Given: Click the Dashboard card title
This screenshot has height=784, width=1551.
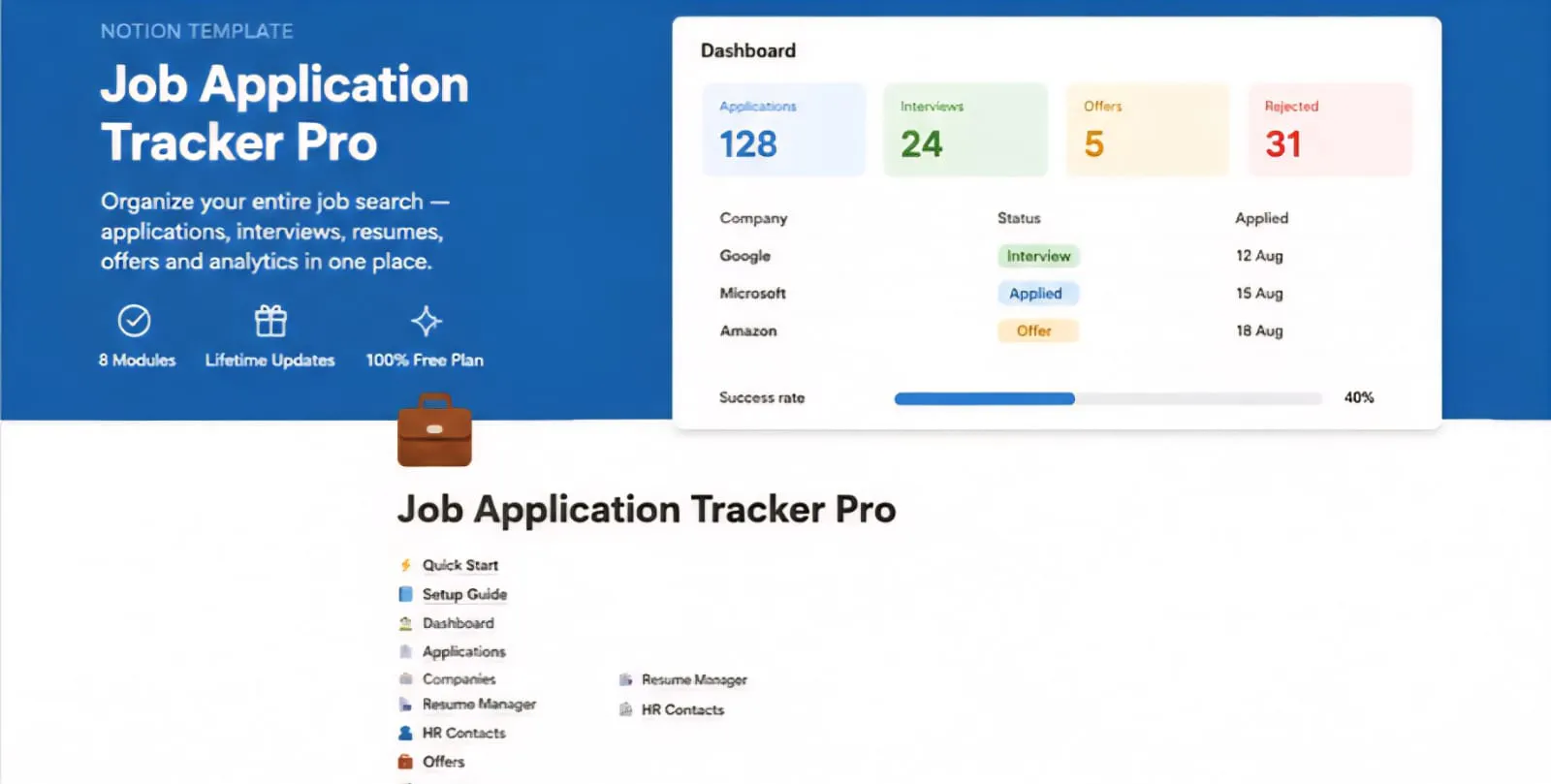Looking at the screenshot, I should point(748,50).
